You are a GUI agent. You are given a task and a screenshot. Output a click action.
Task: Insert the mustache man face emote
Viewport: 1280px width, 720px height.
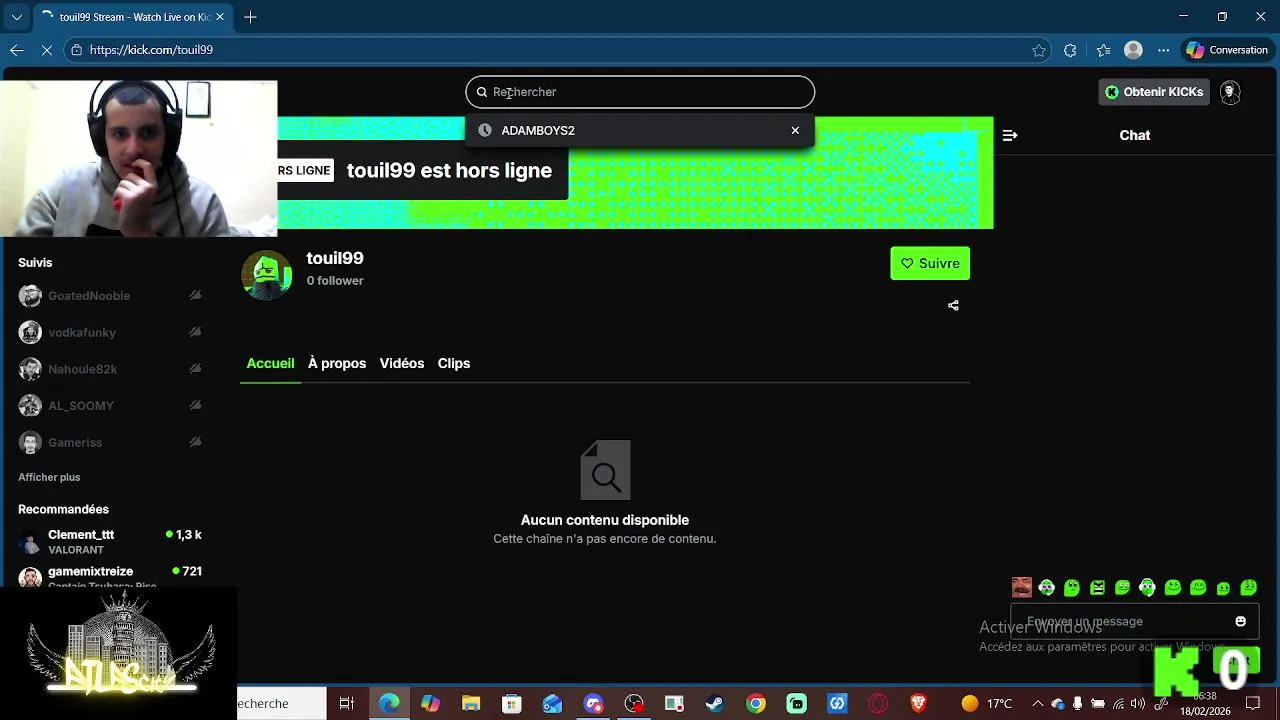[x=1021, y=588]
